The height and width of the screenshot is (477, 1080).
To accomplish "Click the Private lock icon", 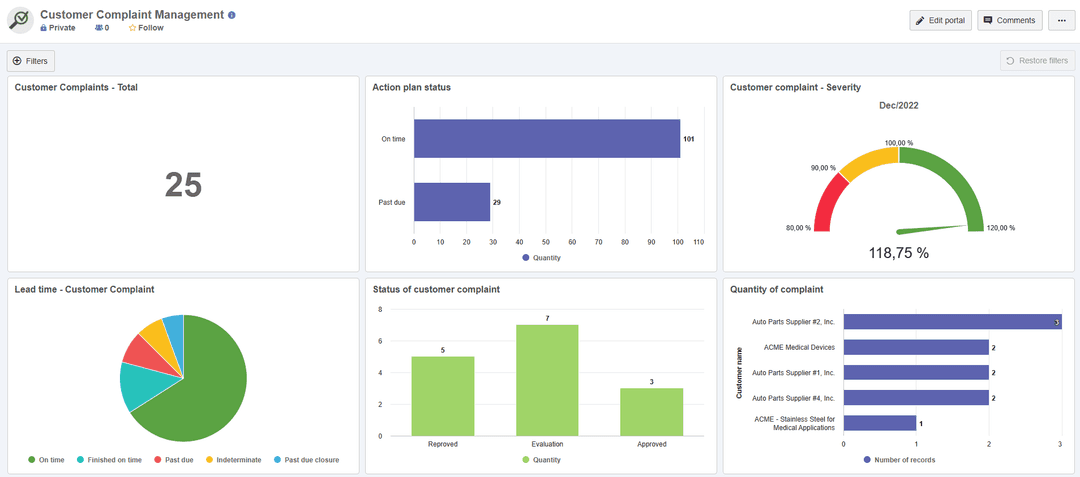I will click(44, 28).
